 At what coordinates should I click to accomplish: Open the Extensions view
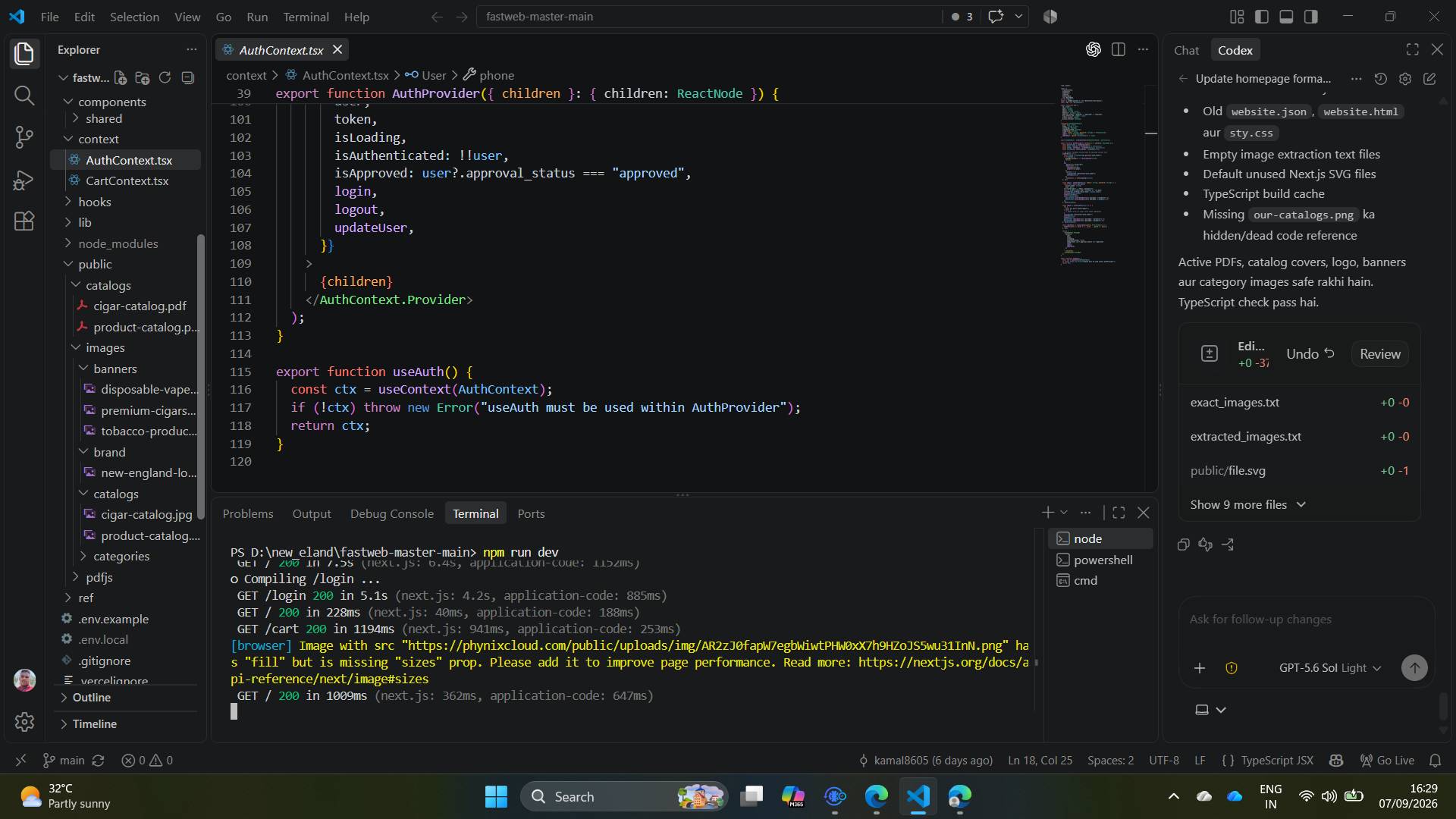[x=24, y=221]
